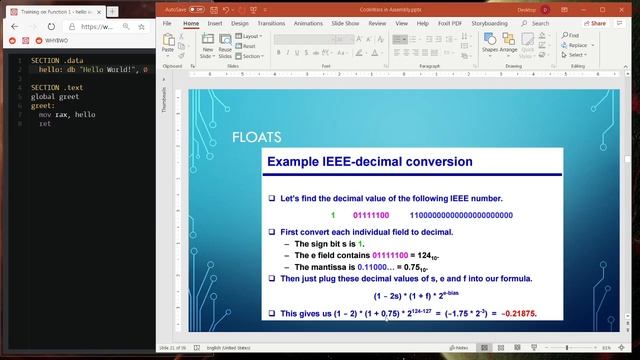Switch to the Design tab

coord(240,24)
